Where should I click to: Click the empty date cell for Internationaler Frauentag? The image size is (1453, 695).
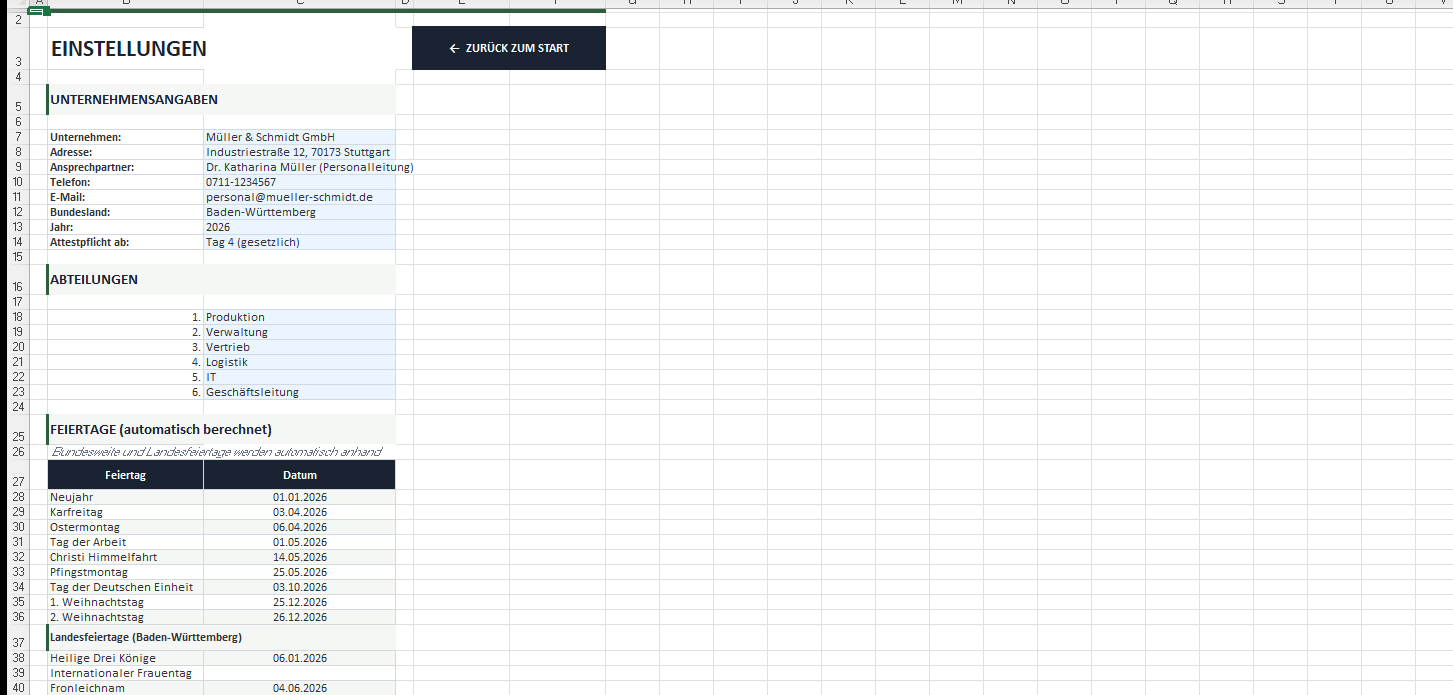(299, 673)
